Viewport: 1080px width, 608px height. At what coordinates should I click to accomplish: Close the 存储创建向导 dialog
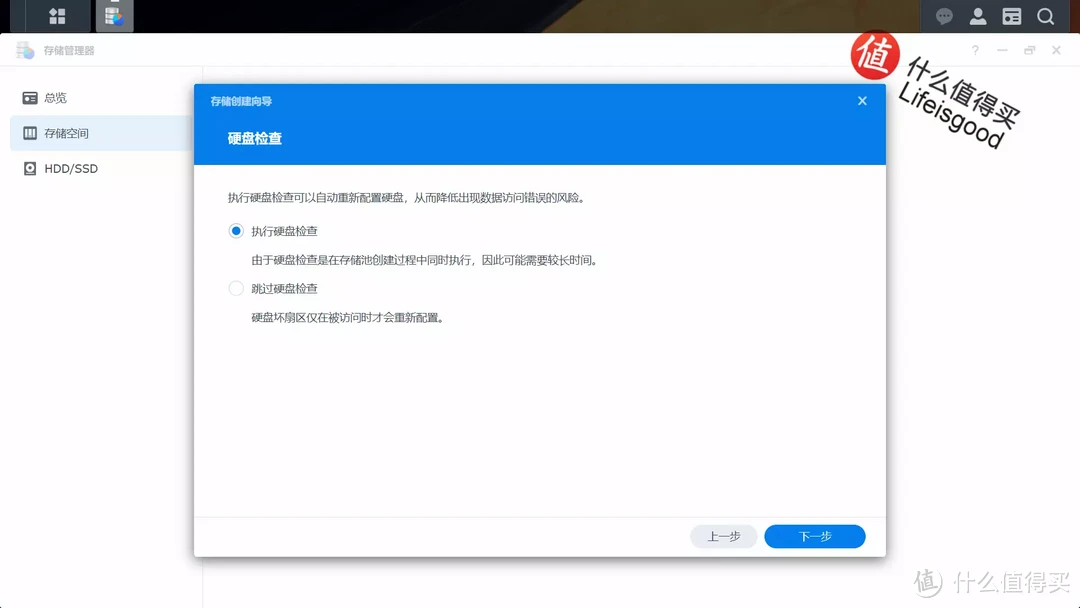coord(862,101)
